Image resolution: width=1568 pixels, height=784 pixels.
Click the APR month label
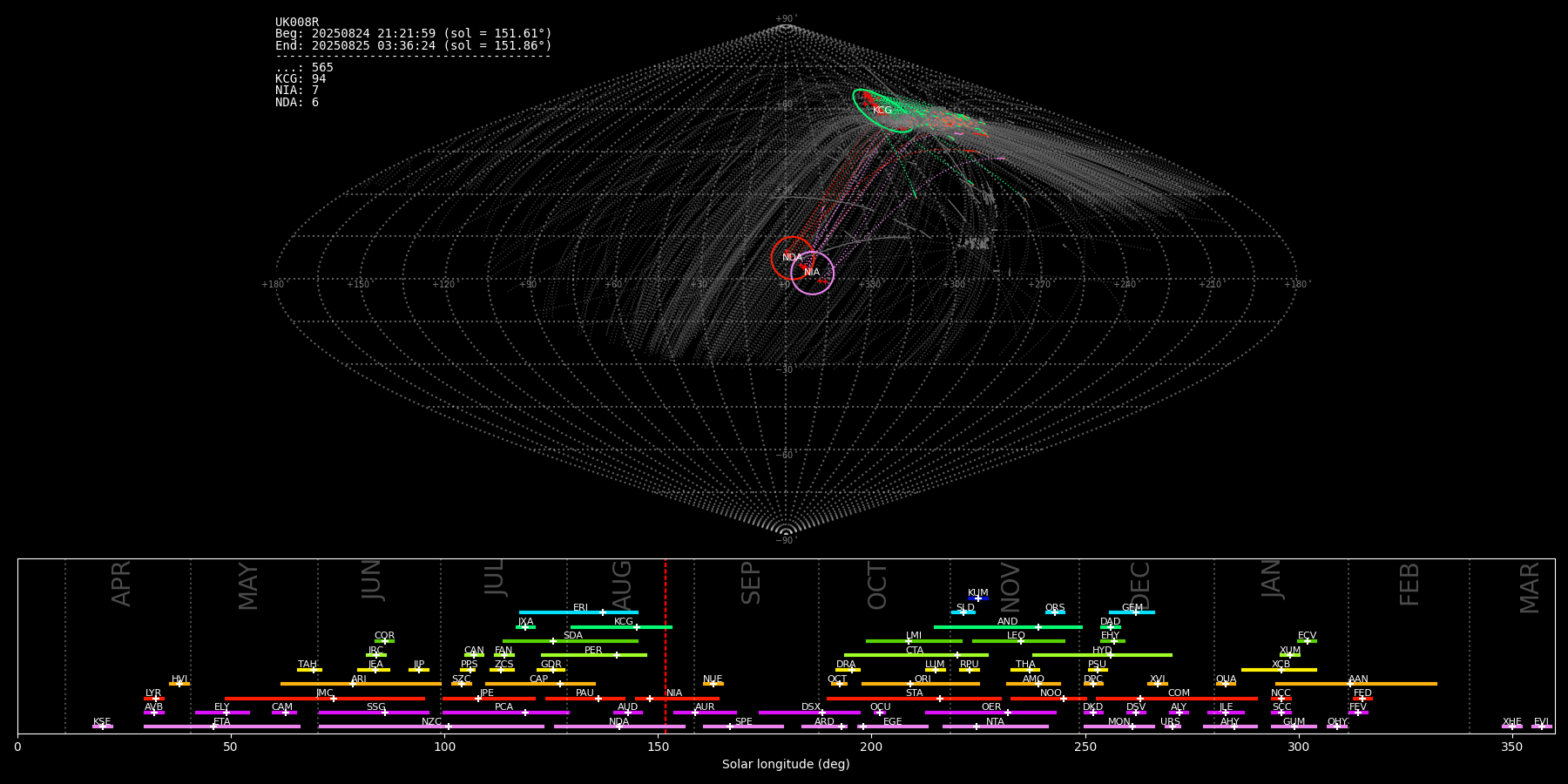pos(121,584)
